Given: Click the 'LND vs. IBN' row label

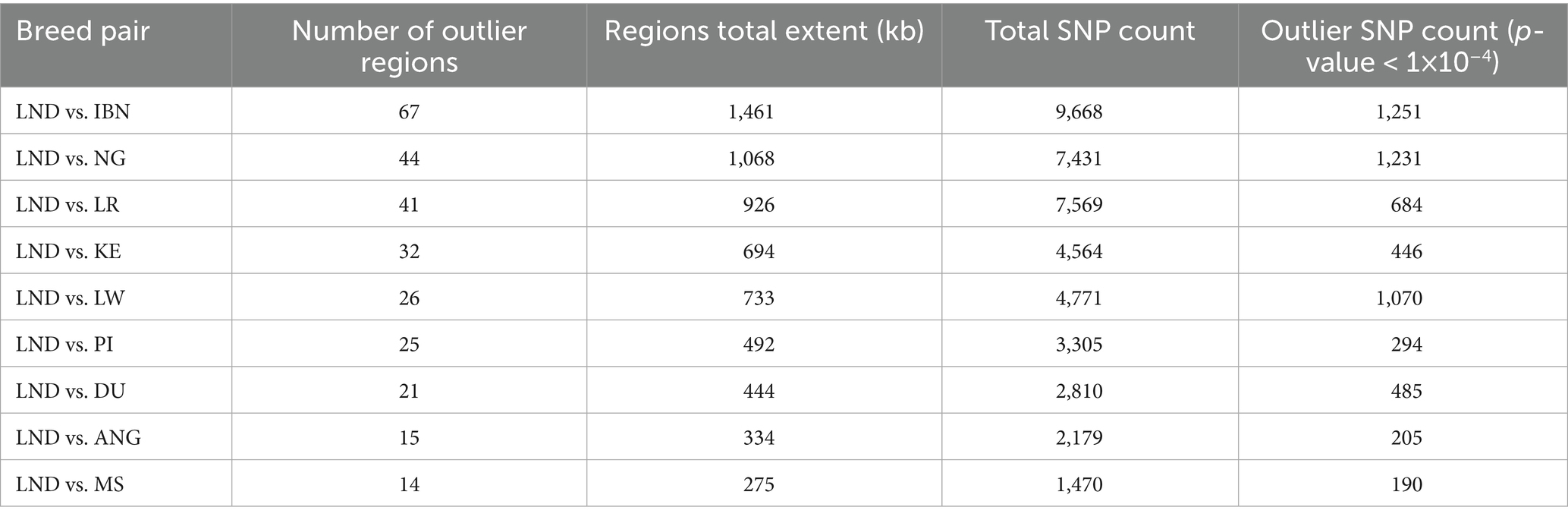Looking at the screenshot, I should 73,112.
